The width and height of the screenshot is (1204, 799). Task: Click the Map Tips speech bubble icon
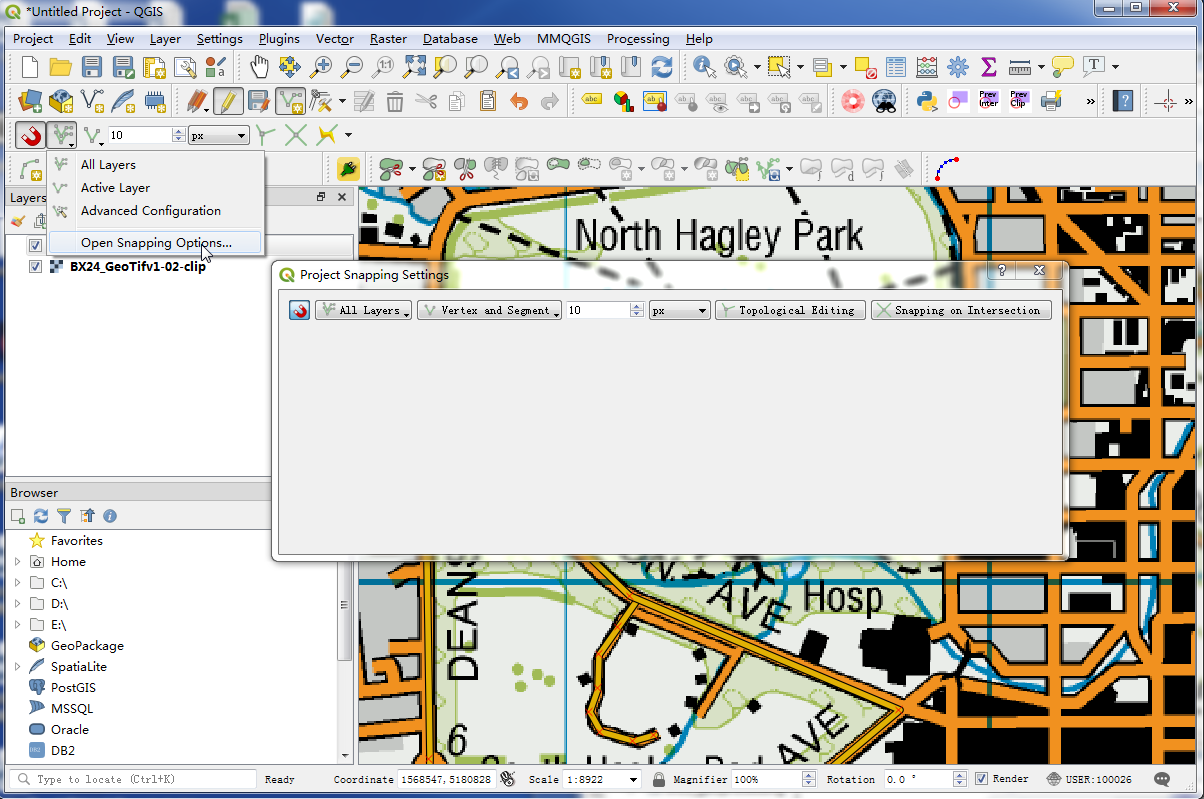pos(1063,67)
